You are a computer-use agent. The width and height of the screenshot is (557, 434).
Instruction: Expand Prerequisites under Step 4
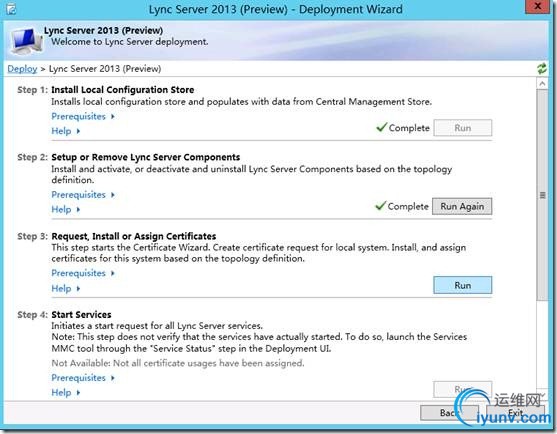click(x=83, y=378)
